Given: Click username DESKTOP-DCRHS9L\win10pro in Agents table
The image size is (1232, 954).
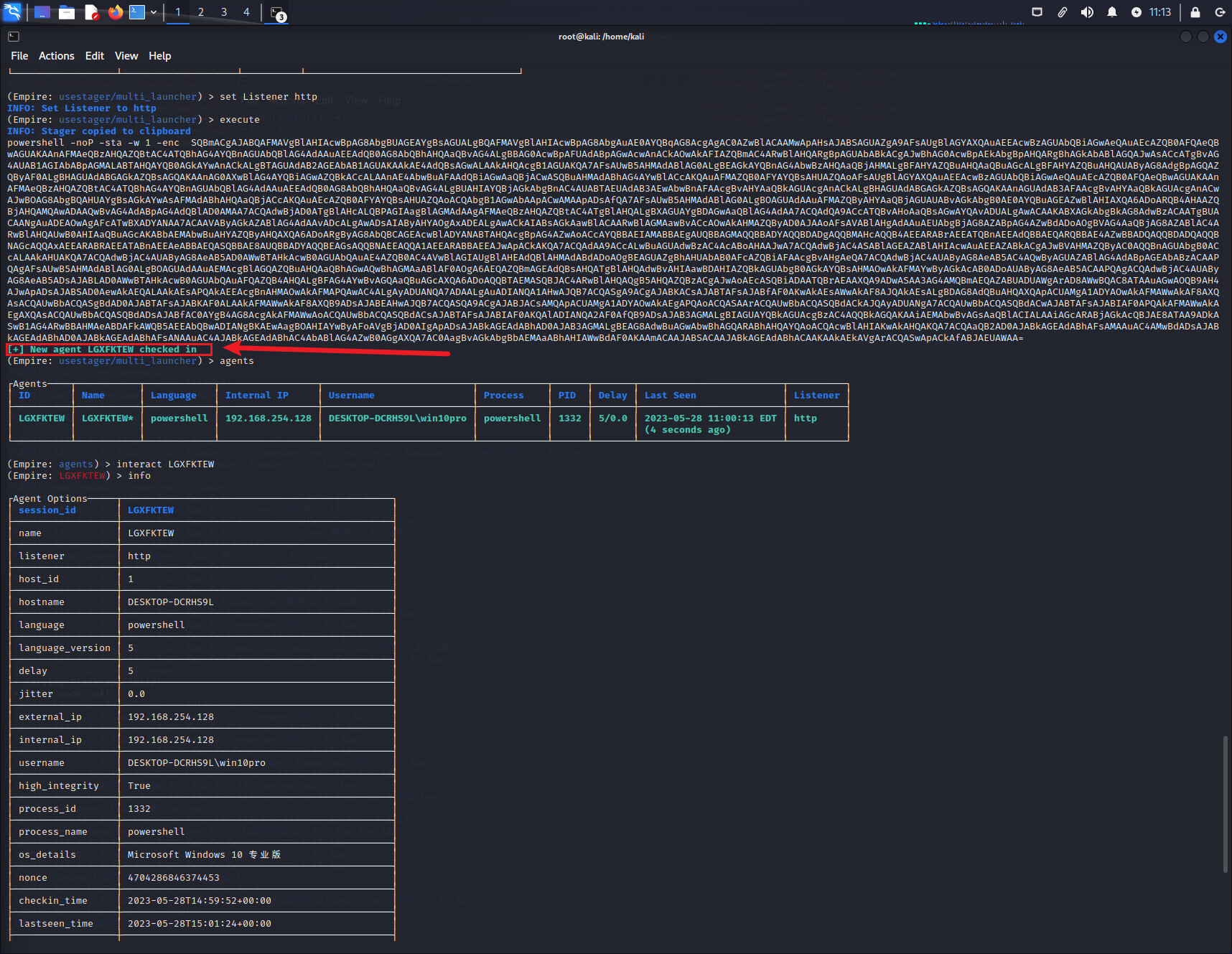Looking at the screenshot, I should coord(398,418).
